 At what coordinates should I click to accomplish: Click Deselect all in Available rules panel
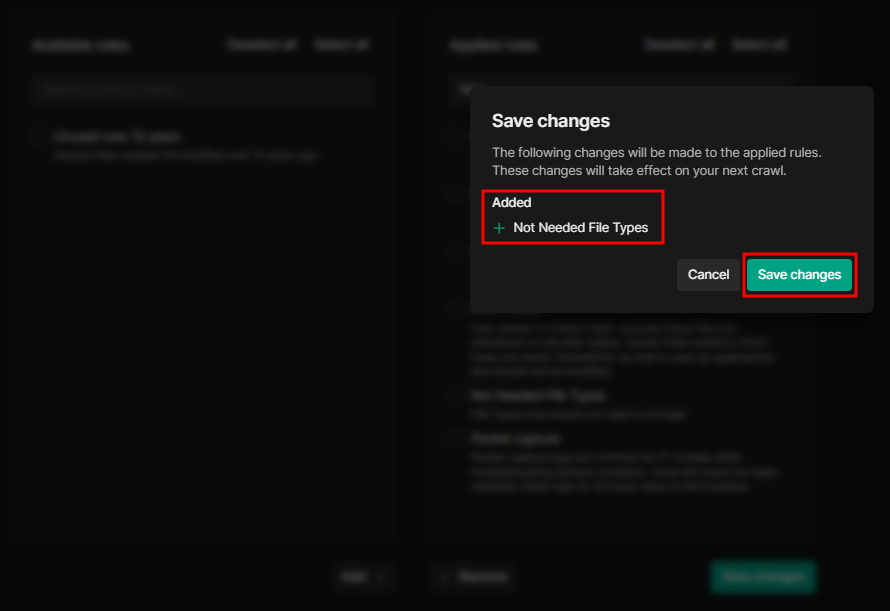click(x=261, y=45)
